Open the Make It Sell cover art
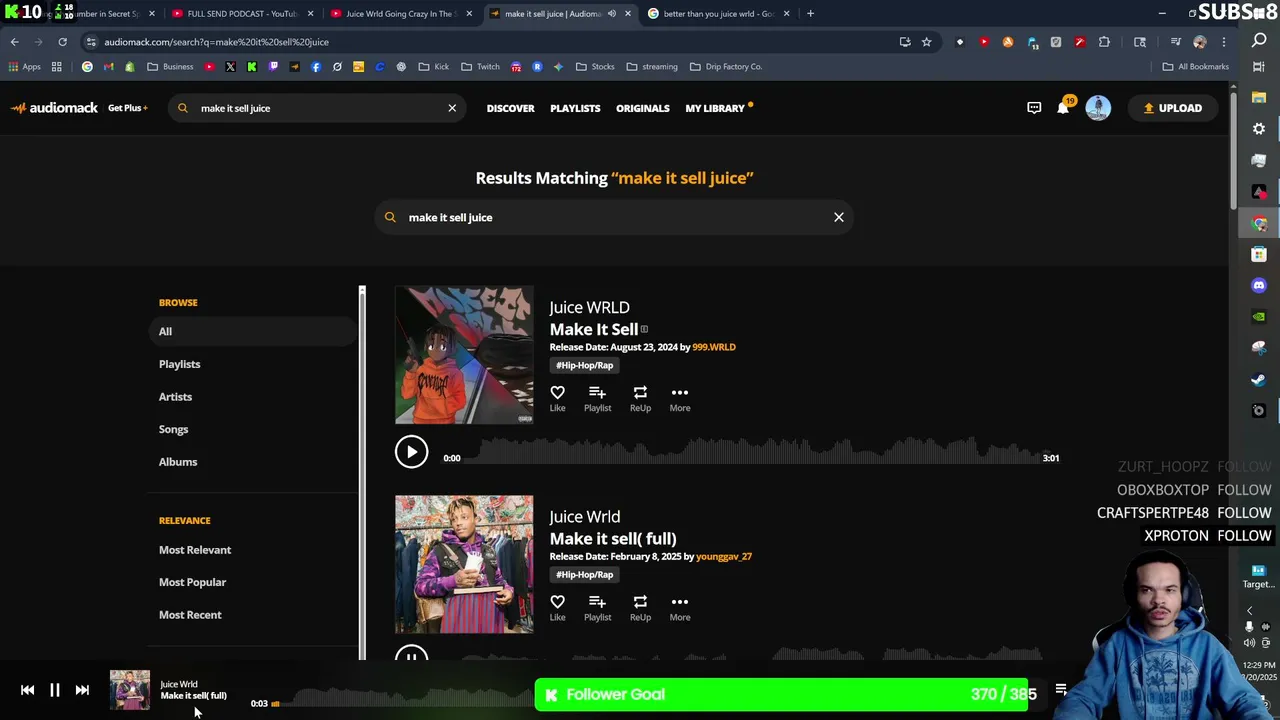Viewport: 1280px width, 720px height. [464, 355]
